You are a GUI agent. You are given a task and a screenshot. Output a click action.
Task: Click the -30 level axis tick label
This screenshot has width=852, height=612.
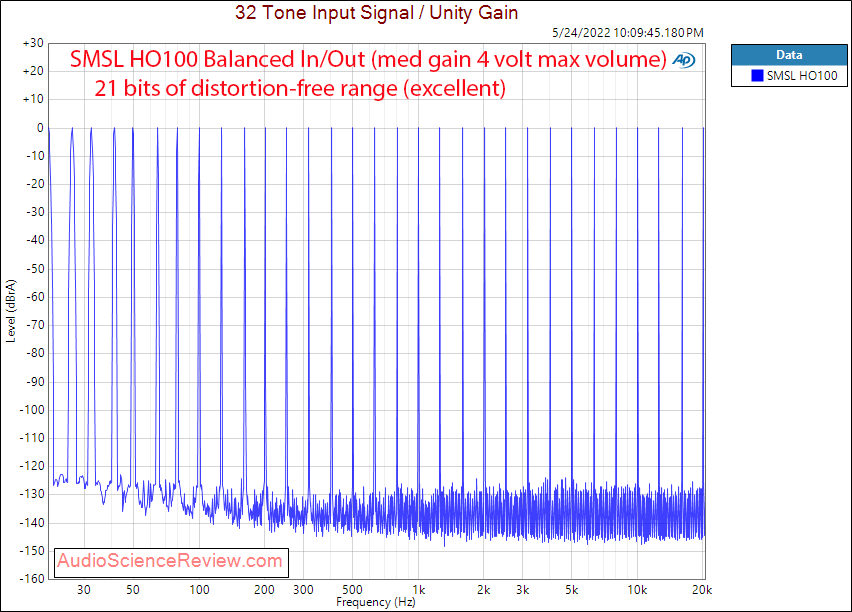(35, 212)
